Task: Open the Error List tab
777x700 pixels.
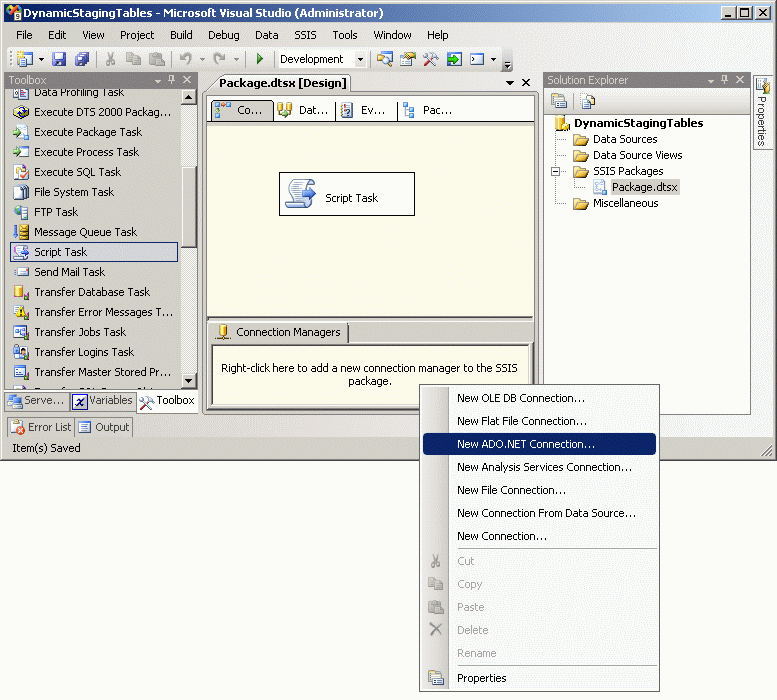Action: pos(42,427)
